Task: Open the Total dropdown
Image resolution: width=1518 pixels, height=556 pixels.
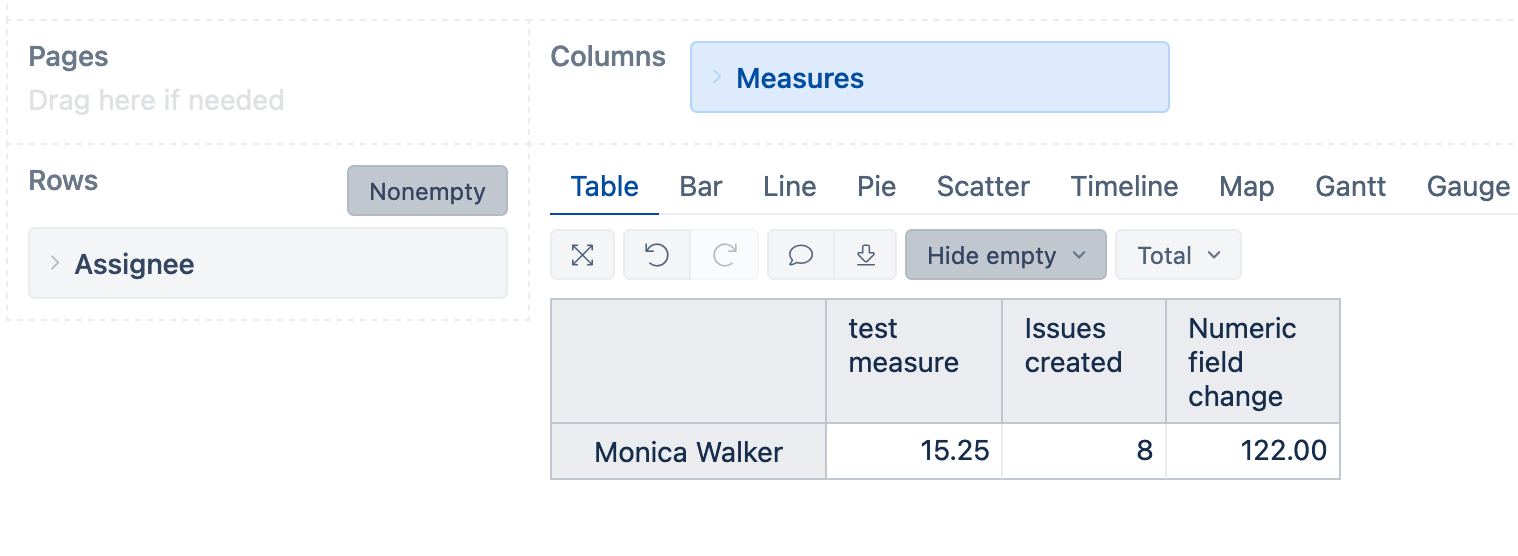Action: point(1178,255)
